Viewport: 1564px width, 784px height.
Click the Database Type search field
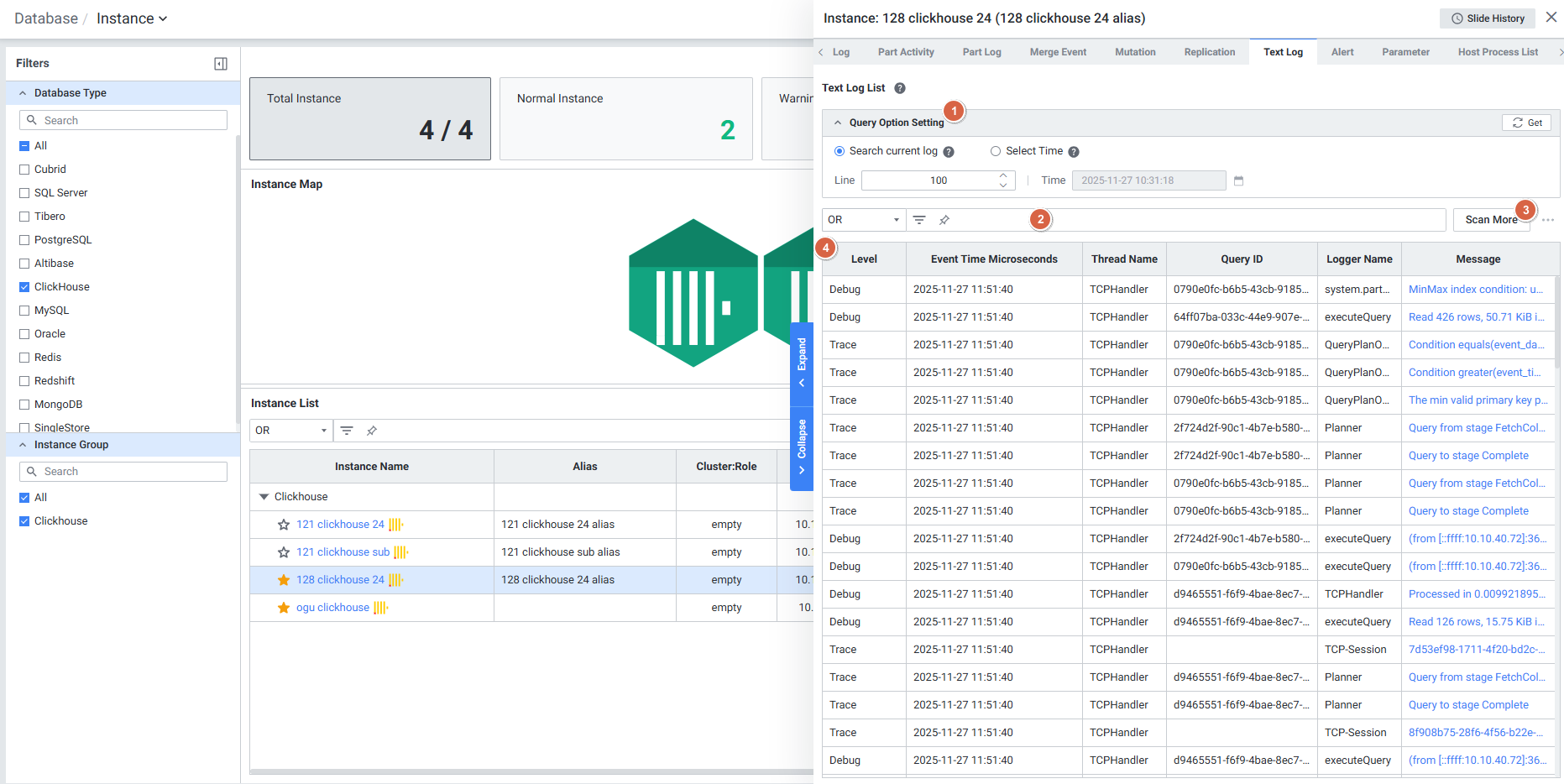pyautogui.click(x=123, y=120)
